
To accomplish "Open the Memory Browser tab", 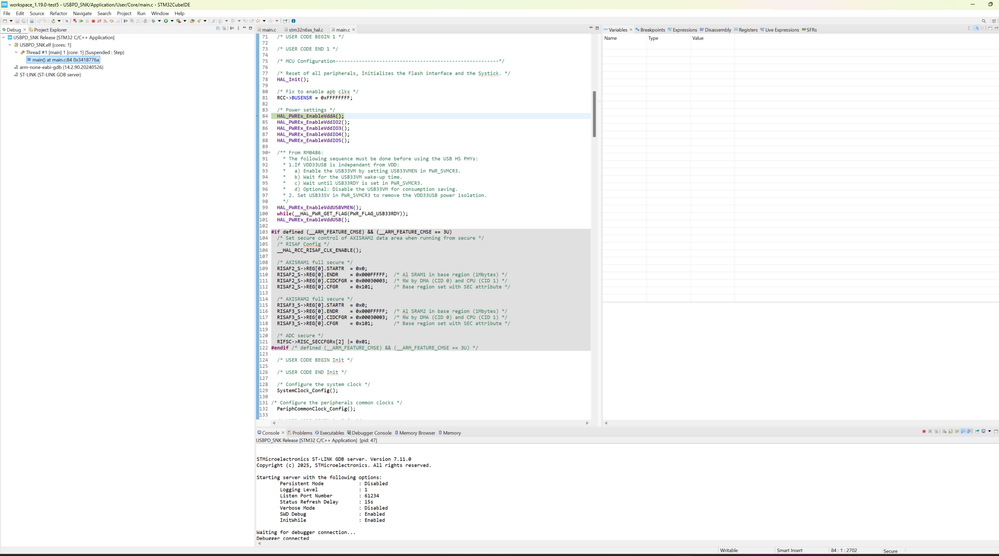I will click(x=417, y=433).
